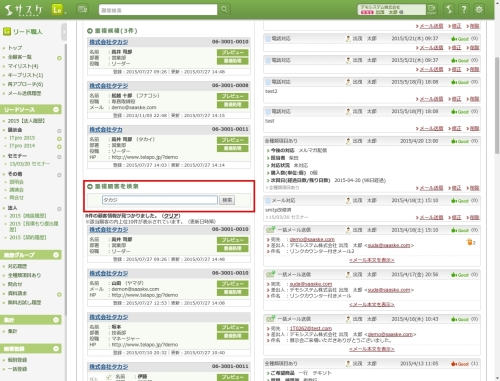The width and height of the screenshot is (500, 381).
Task: Open the settings gear icon in header
Action: (479, 9)
